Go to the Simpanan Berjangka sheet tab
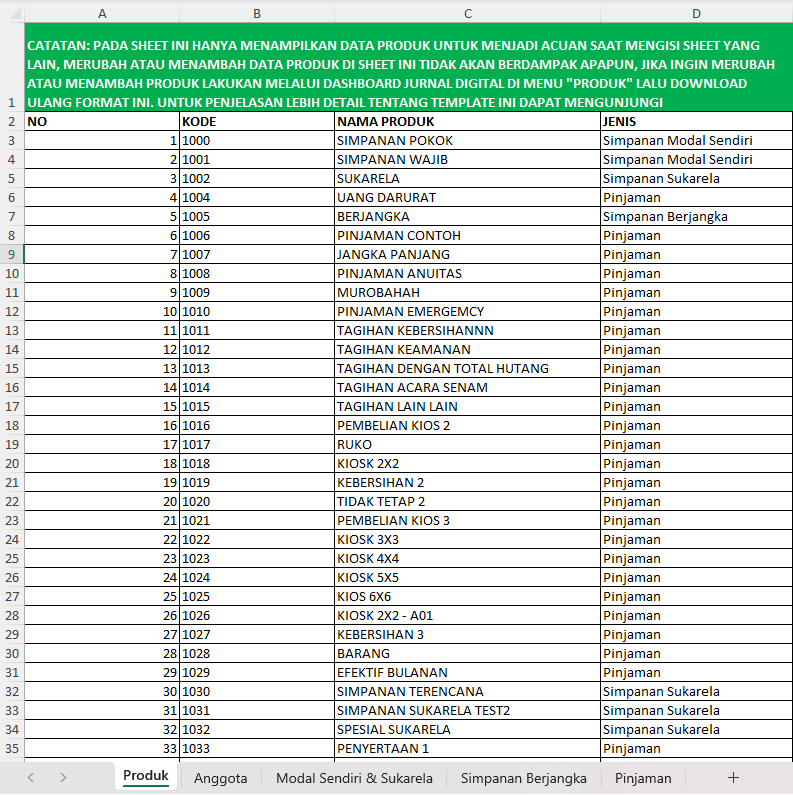Viewport: 793px width, 795px height. tap(523, 777)
